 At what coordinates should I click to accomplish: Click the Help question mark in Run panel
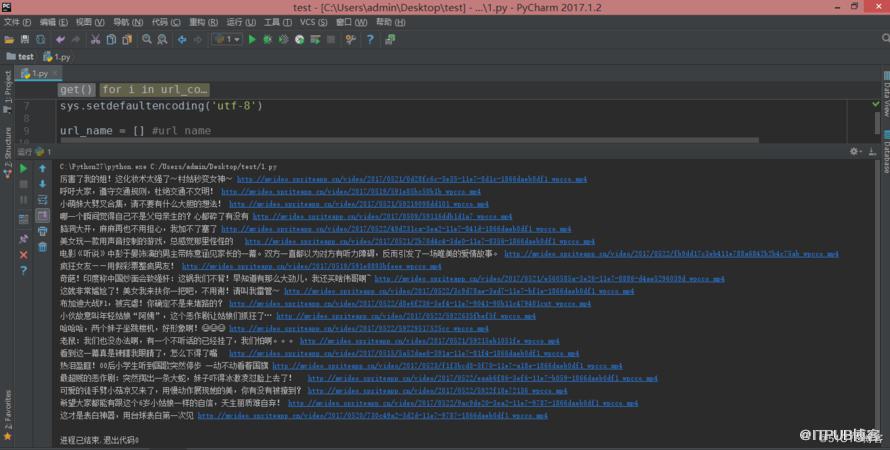coord(23,271)
